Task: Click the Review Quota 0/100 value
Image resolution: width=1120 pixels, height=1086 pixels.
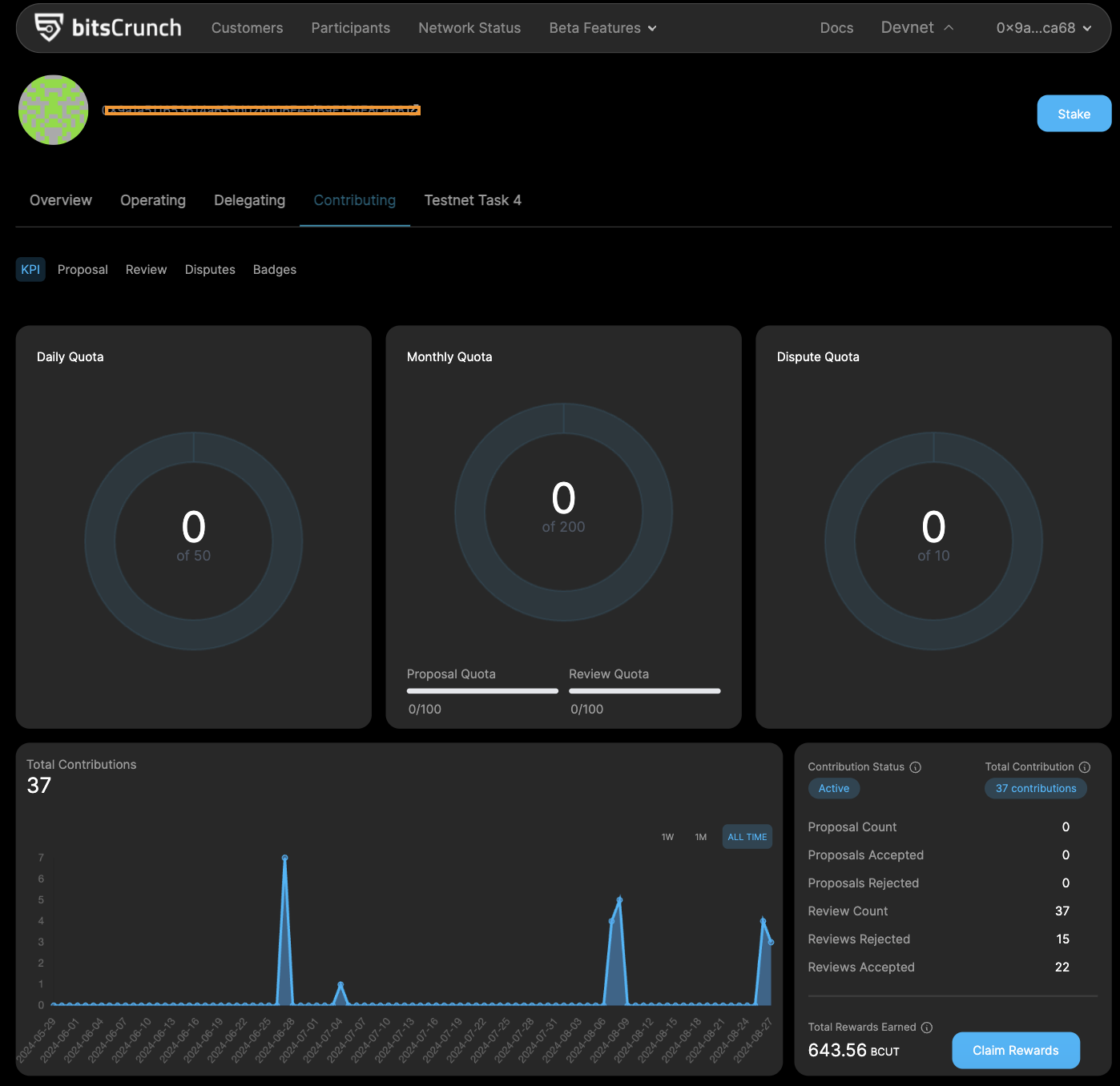Action: click(x=587, y=710)
